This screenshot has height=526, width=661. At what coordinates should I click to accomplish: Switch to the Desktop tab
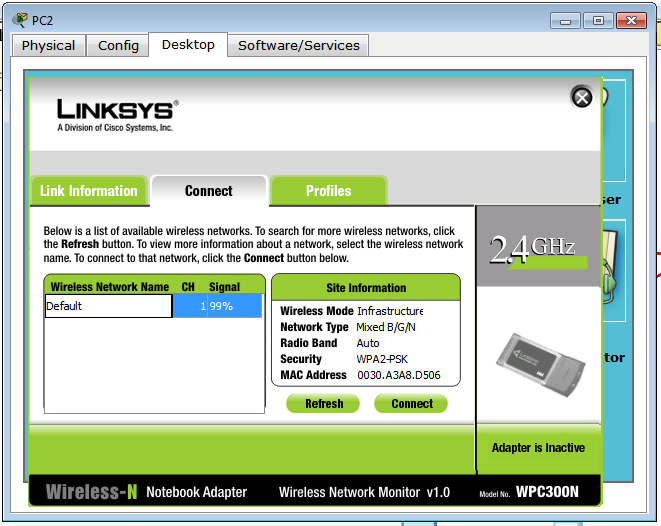[x=188, y=45]
